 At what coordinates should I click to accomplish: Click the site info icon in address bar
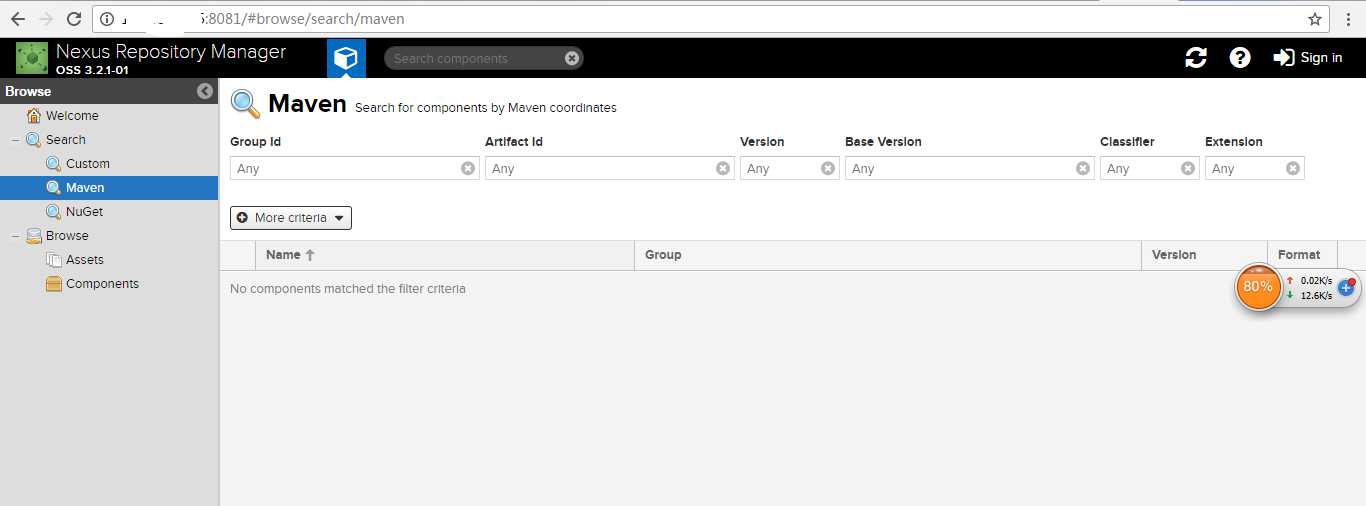[107, 19]
